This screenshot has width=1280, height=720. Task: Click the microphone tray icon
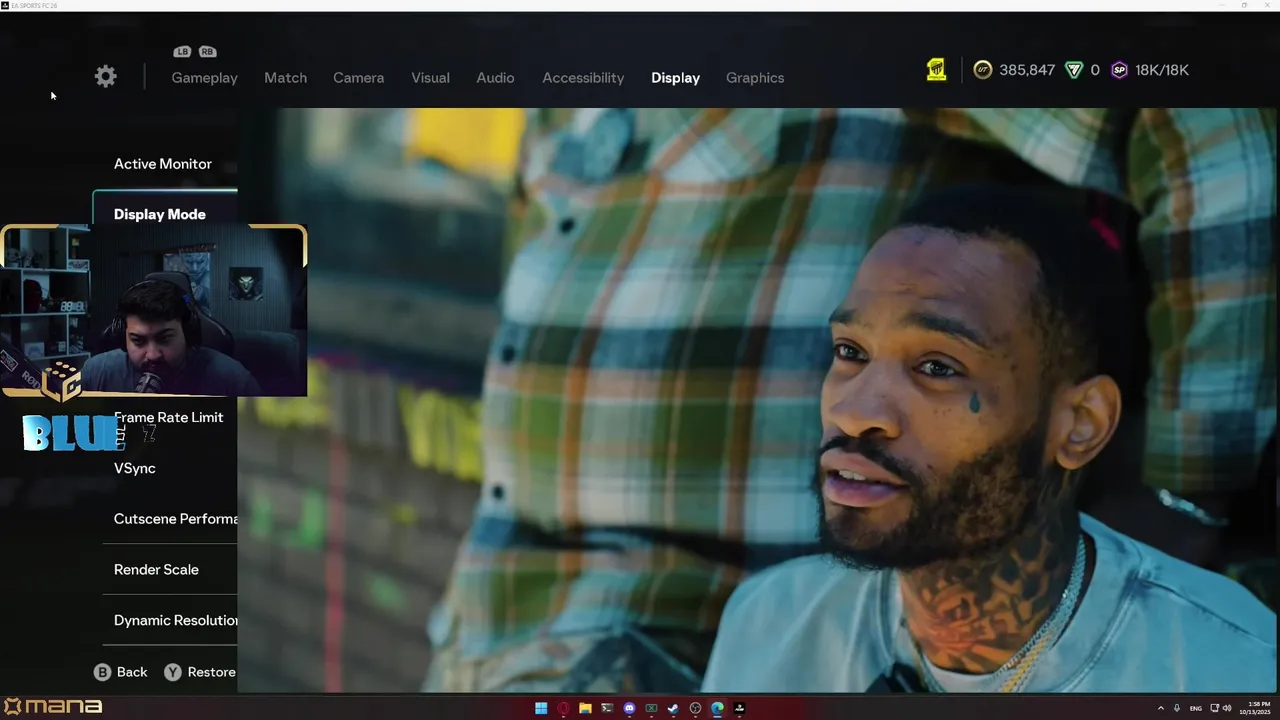click(1177, 708)
